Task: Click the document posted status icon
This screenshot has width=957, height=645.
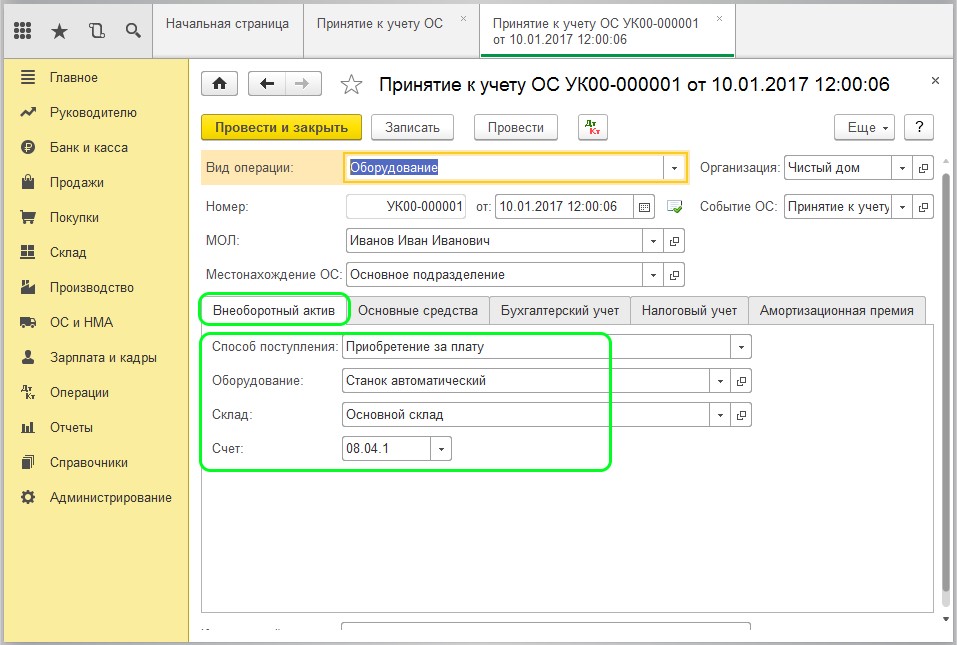Action: [674, 207]
